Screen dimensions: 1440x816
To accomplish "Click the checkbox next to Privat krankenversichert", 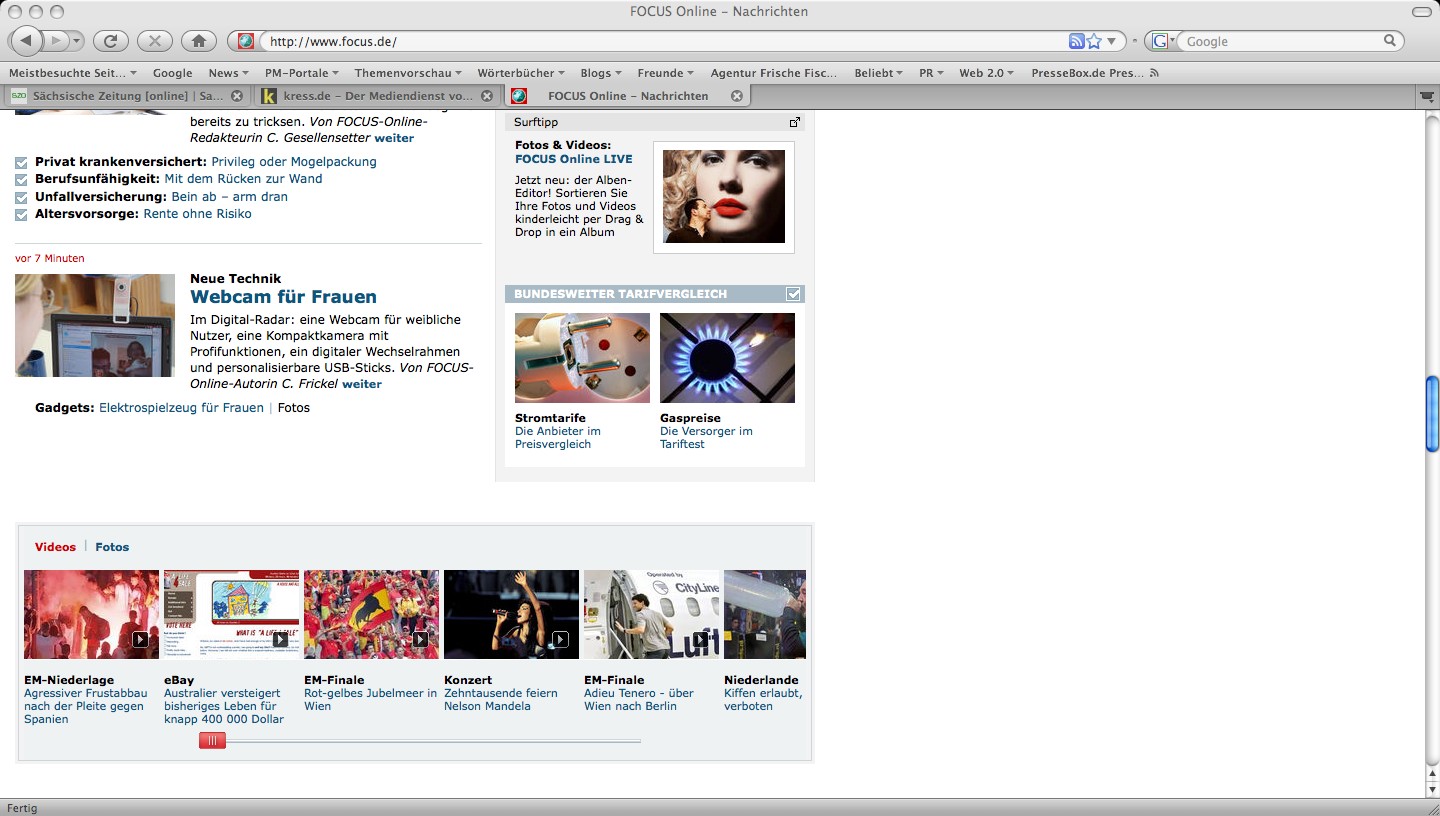I will [22, 162].
